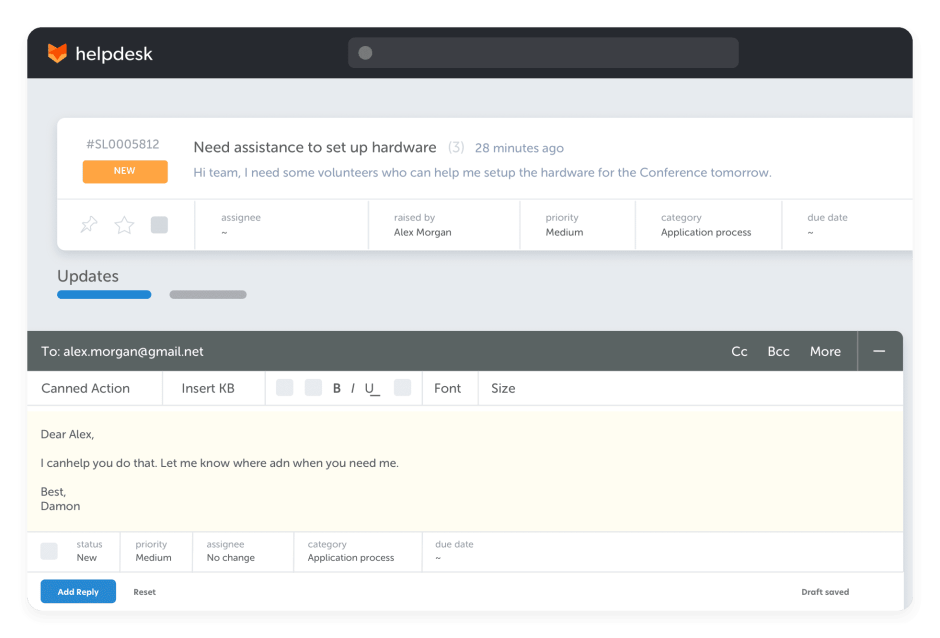940x638 pixels.
Task: Apply underline formatting in reply editor
Action: coord(372,389)
